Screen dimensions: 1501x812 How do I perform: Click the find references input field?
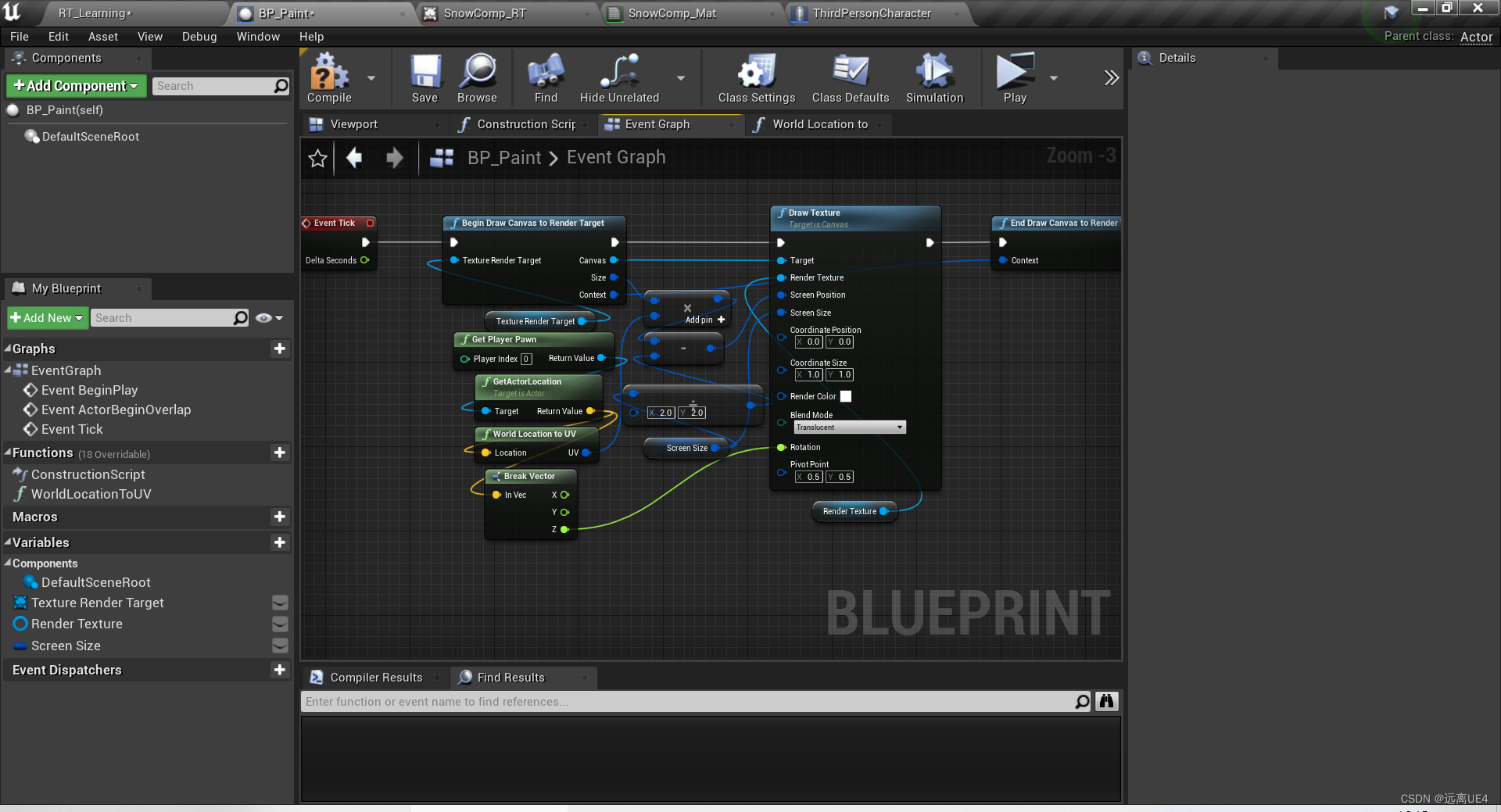pos(688,701)
